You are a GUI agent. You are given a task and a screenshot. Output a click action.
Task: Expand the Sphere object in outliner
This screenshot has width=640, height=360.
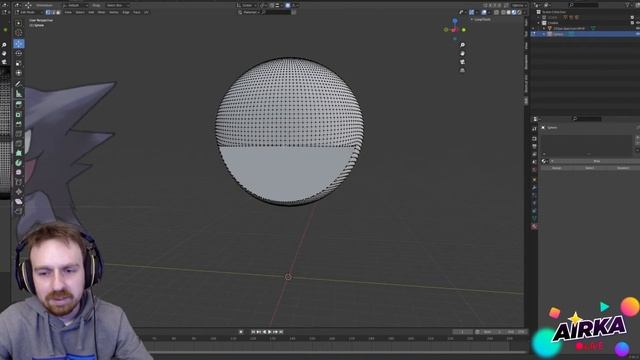pyautogui.click(x=544, y=34)
